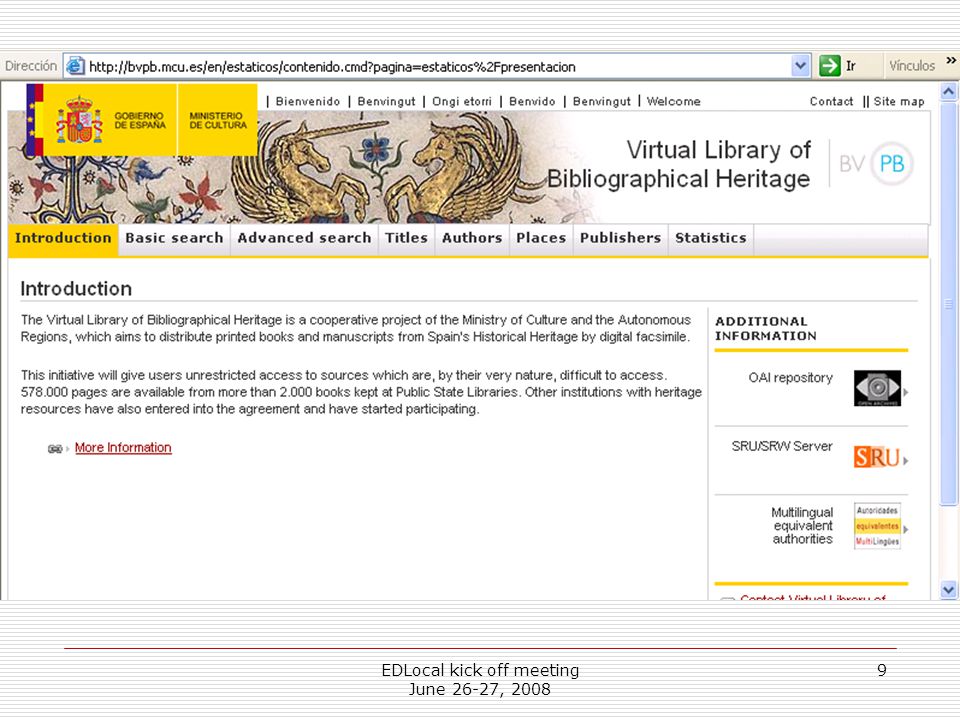Select the Places tab
The height and width of the screenshot is (720, 960).
pyautogui.click(x=541, y=238)
